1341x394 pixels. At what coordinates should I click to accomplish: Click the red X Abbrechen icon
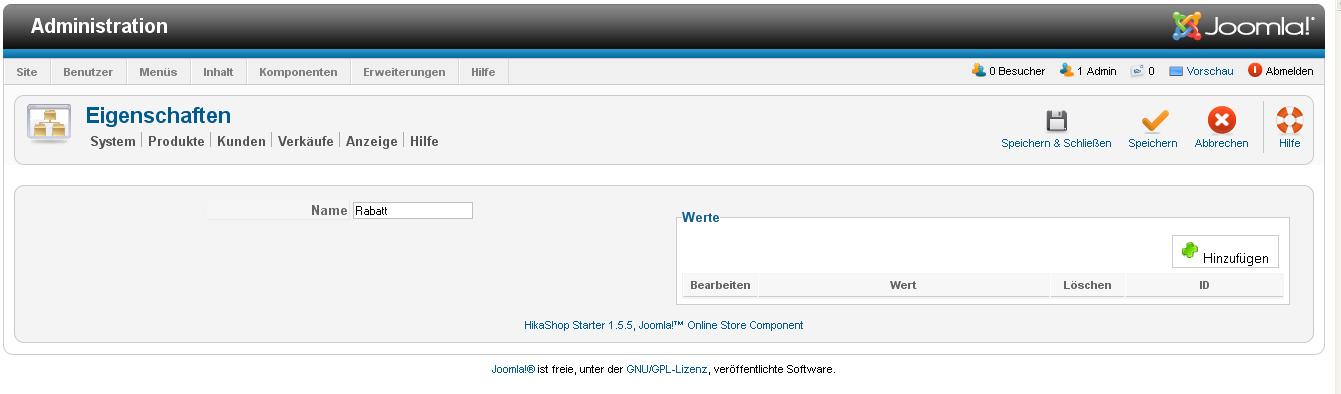[x=1221, y=121]
